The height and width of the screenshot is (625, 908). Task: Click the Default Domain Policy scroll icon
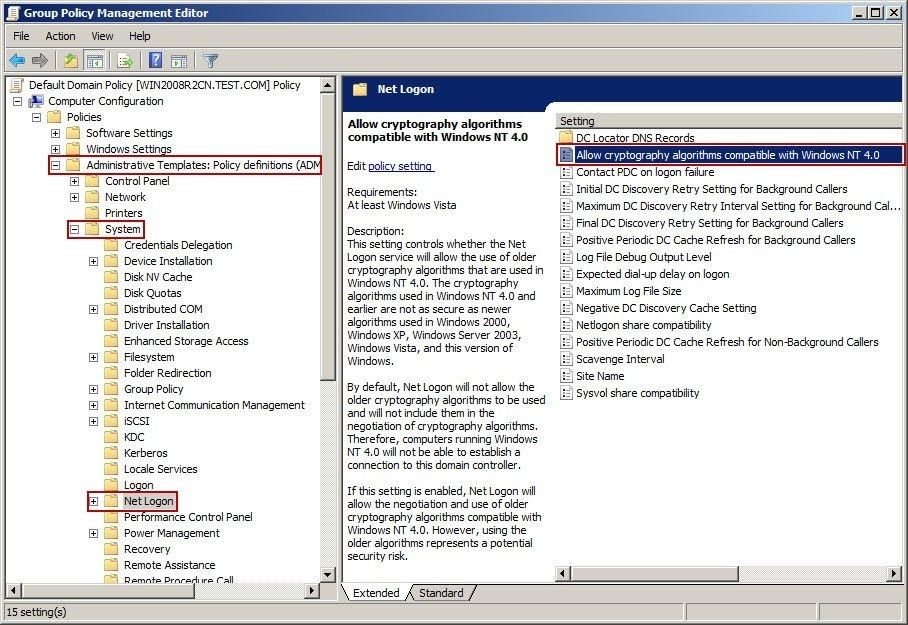coord(17,85)
